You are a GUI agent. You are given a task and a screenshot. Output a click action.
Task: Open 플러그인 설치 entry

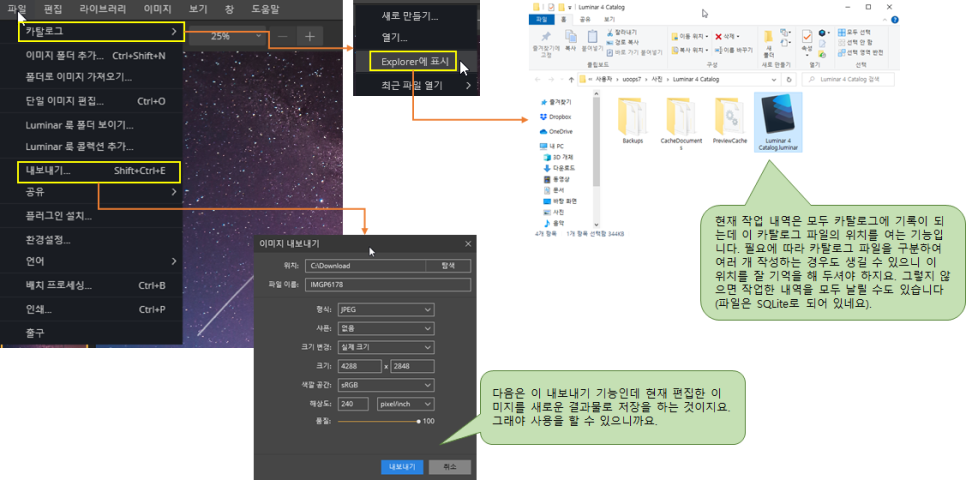coord(92,216)
